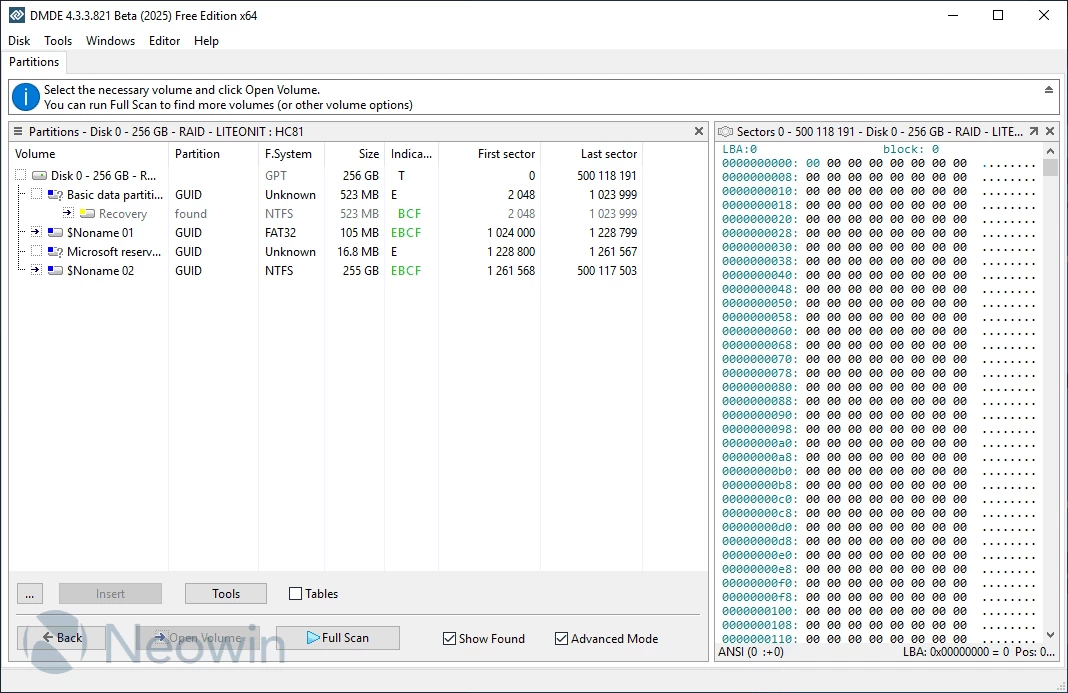Select the "Microsoft reserv..." partition name
The height and width of the screenshot is (693, 1068).
tap(114, 252)
